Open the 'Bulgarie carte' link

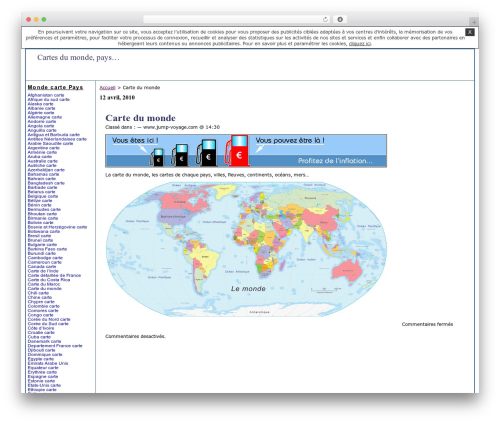[x=42, y=244]
